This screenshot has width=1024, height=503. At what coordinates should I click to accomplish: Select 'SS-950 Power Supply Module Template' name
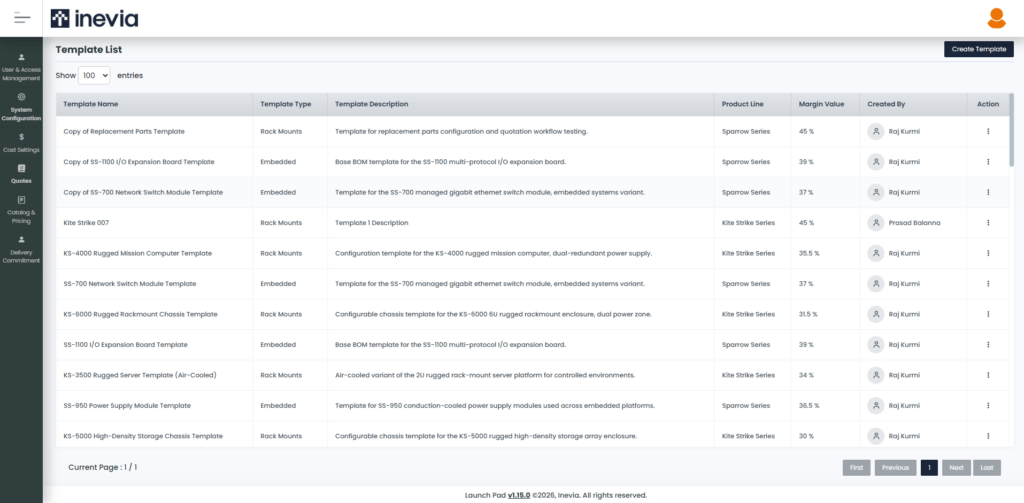point(127,406)
